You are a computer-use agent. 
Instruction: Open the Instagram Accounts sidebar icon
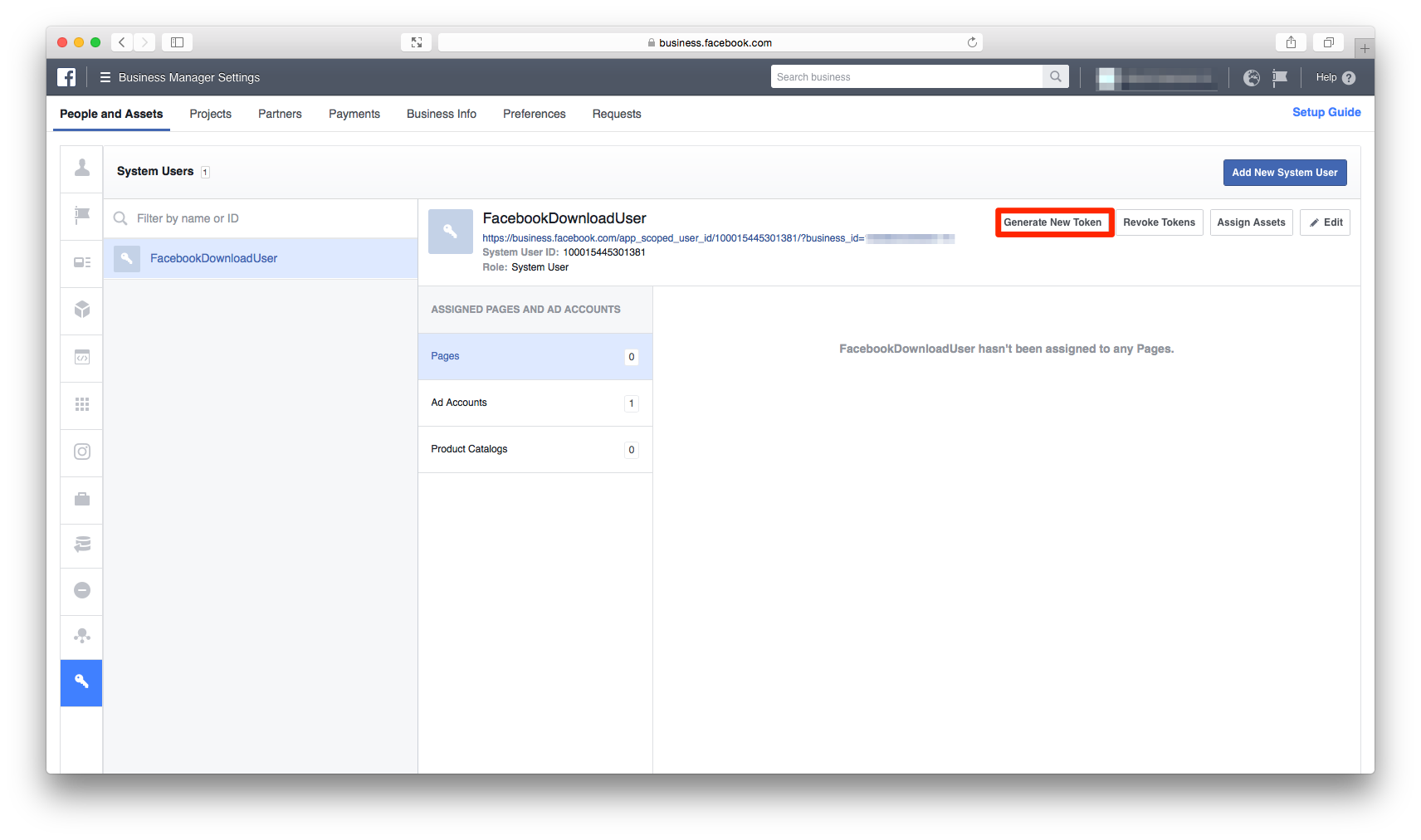coord(82,452)
